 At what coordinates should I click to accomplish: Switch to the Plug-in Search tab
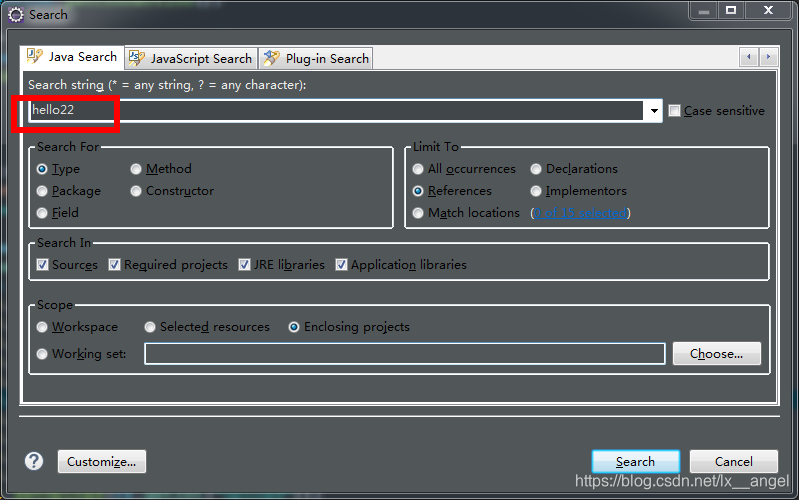(x=316, y=58)
